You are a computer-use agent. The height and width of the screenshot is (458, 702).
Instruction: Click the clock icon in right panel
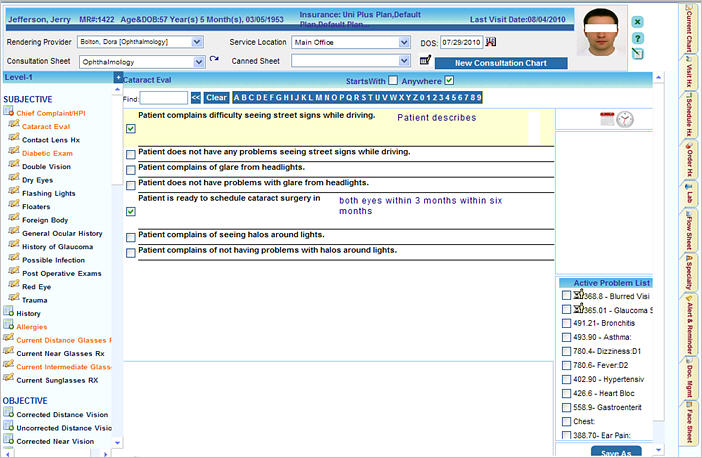[x=625, y=119]
